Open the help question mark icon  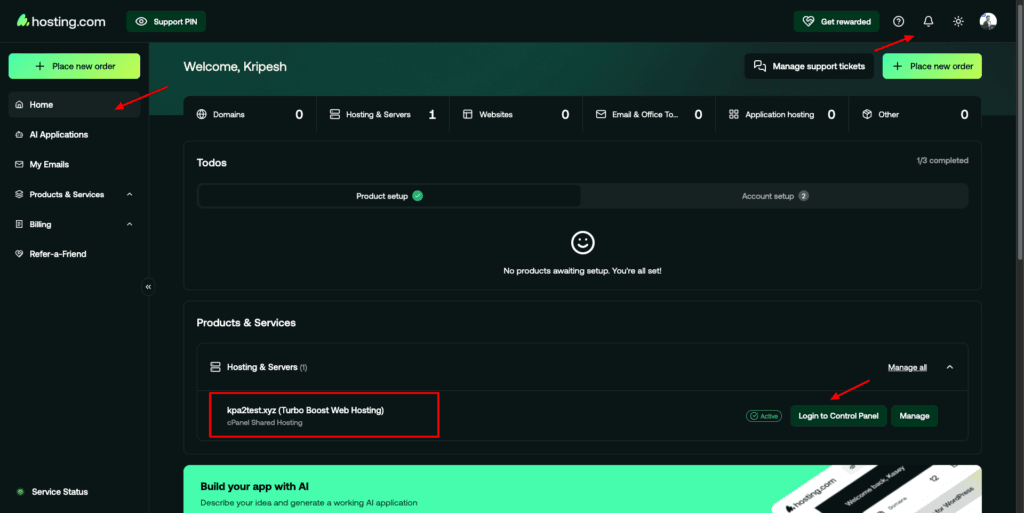click(x=899, y=22)
